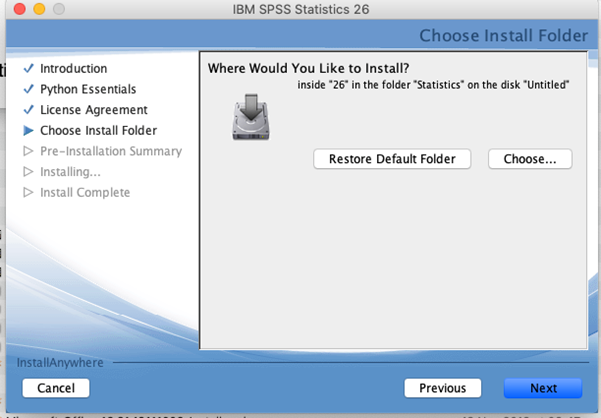
Task: Click Restore Default Folder
Action: [392, 159]
